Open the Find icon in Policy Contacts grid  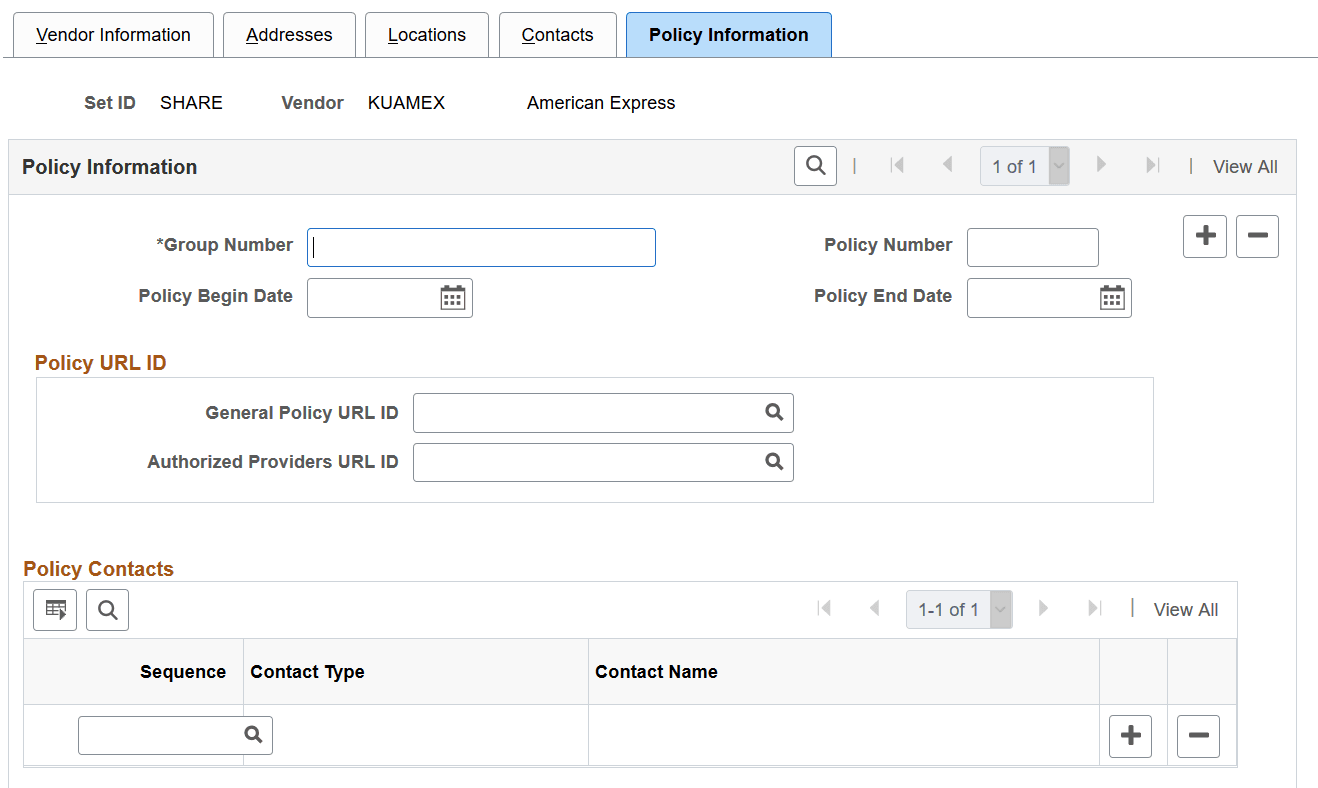[x=107, y=609]
